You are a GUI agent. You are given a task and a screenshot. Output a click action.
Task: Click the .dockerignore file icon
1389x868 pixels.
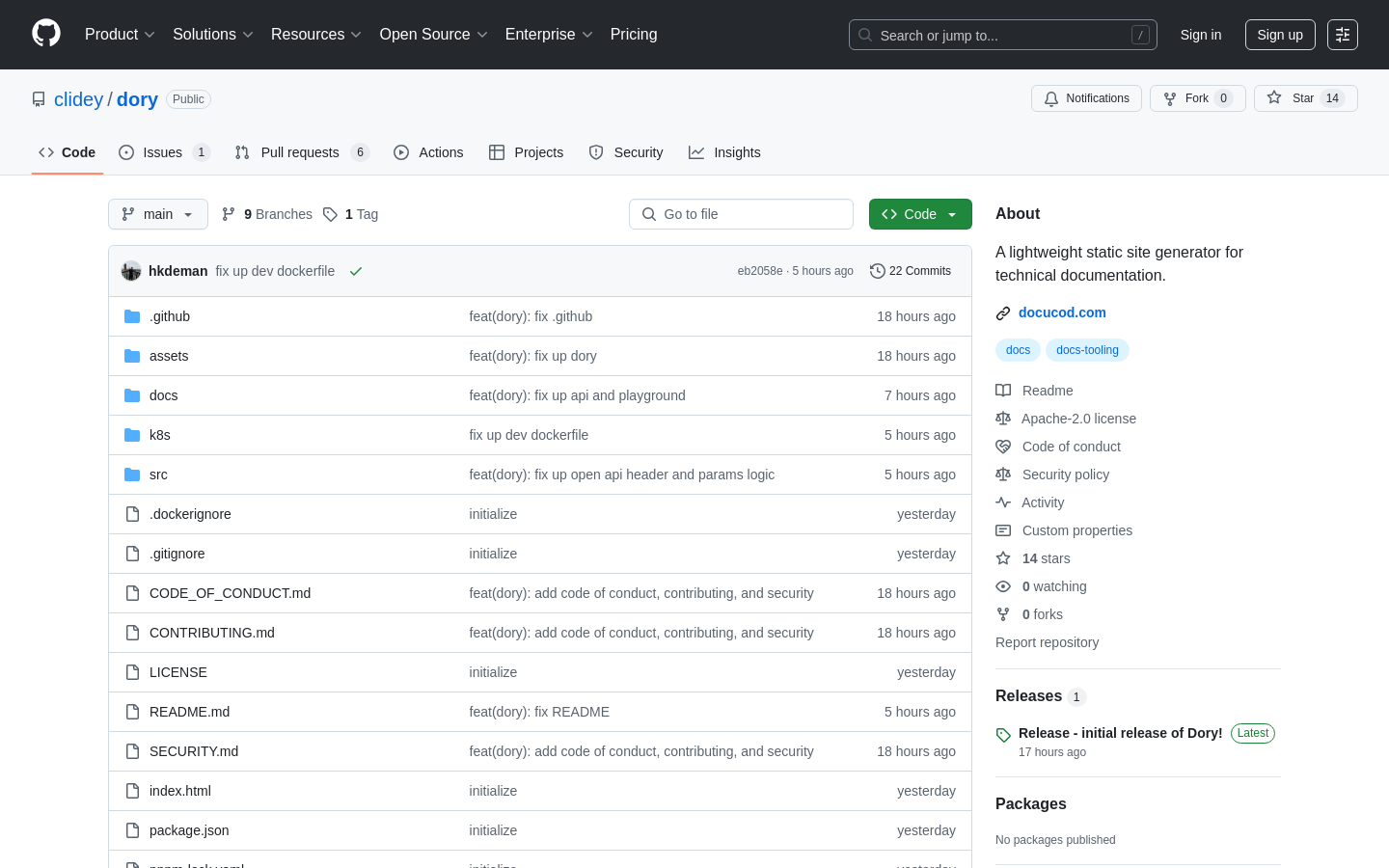pyautogui.click(x=132, y=514)
